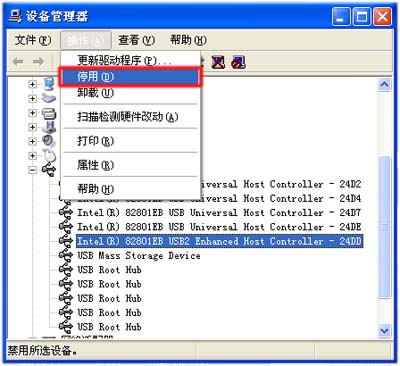This screenshot has width=400, height=366.
Task: Click the computer icon in device tree
Action: [x=49, y=84]
